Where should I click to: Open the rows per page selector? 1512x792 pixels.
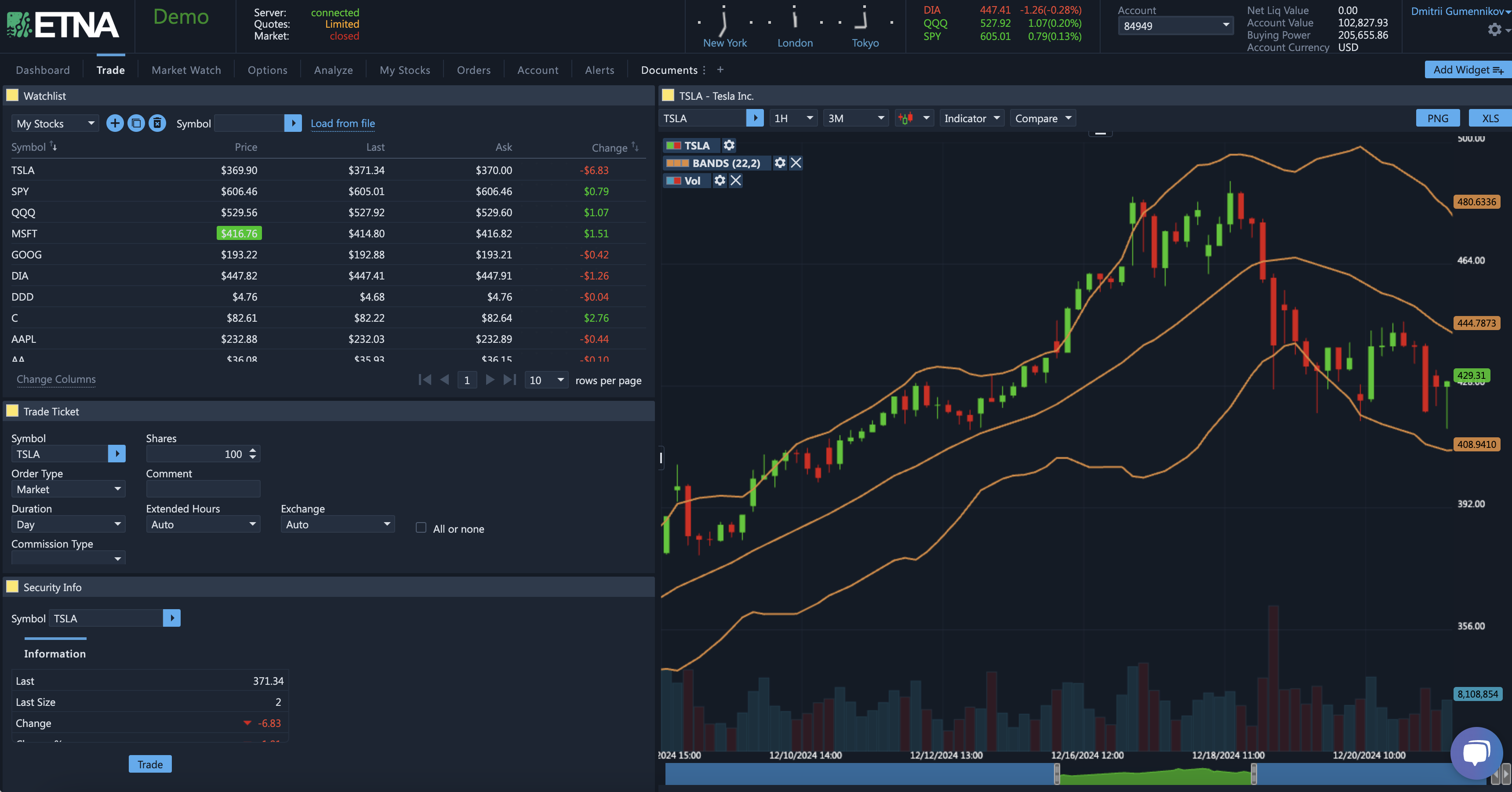(545, 380)
